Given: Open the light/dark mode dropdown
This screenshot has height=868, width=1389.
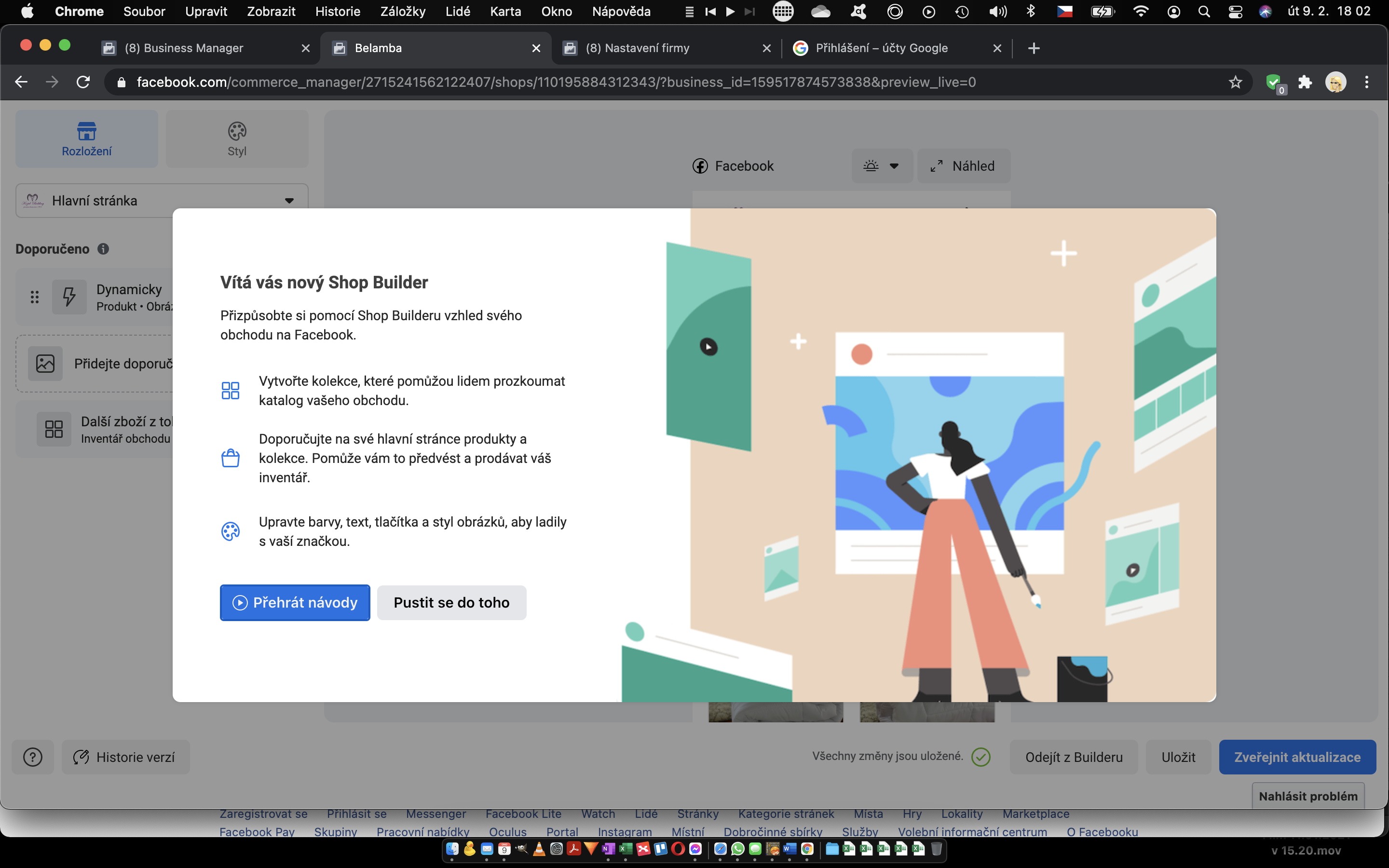Looking at the screenshot, I should 882,166.
